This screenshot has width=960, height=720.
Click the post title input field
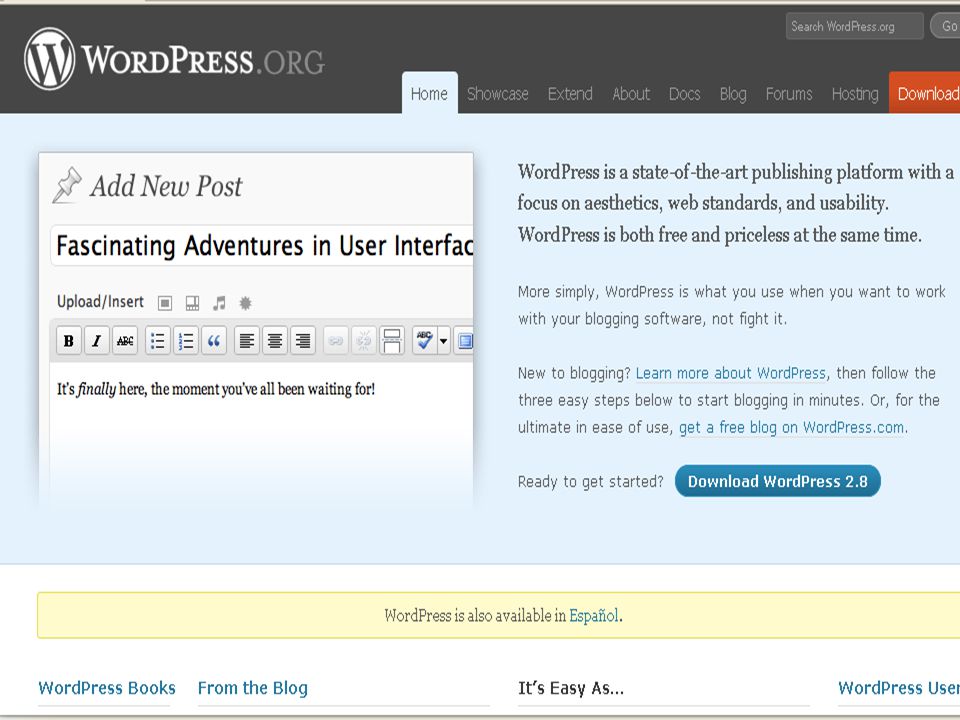pyautogui.click(x=262, y=246)
